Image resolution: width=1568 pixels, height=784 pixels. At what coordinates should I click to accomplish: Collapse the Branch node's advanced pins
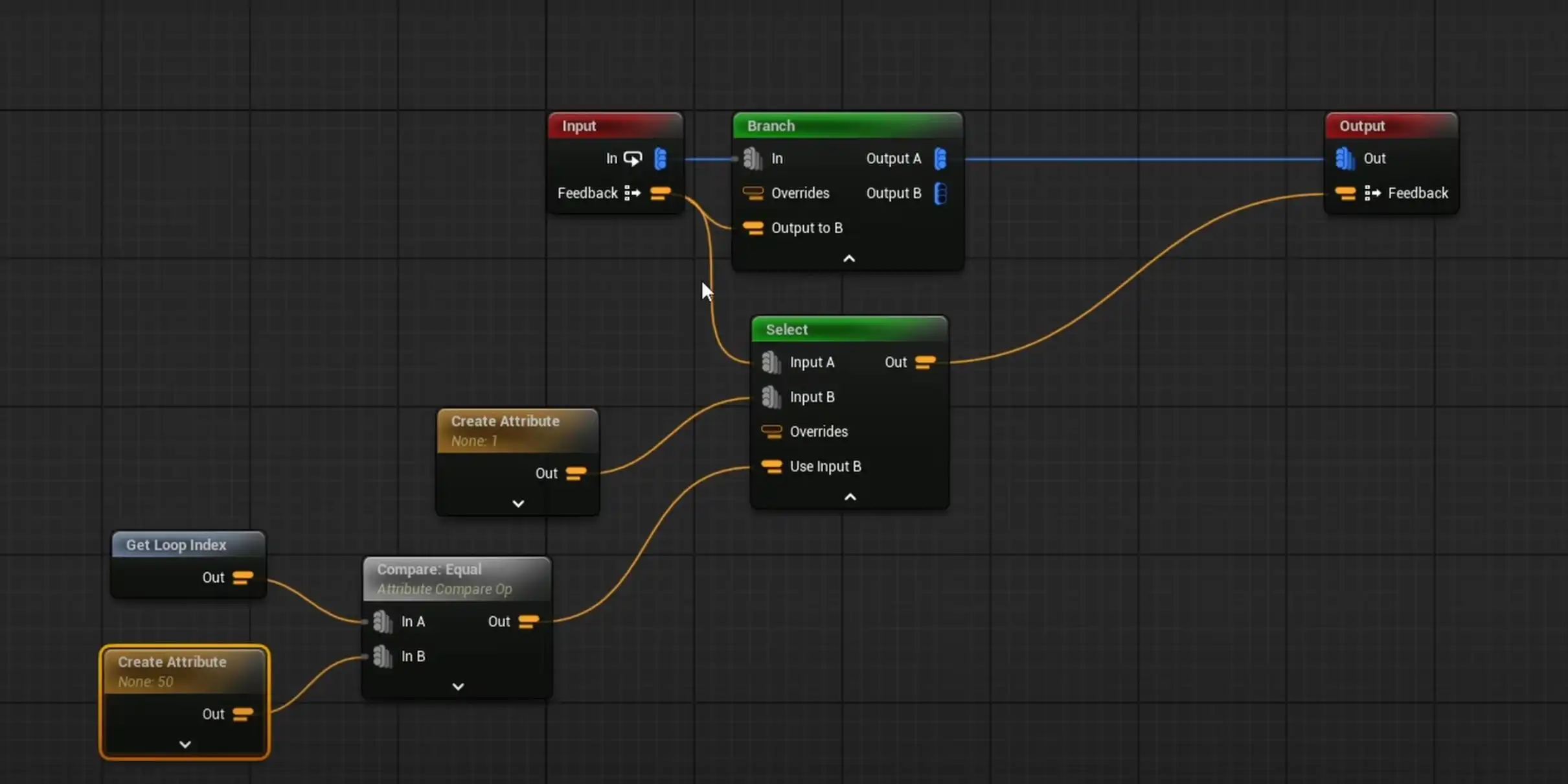click(848, 259)
